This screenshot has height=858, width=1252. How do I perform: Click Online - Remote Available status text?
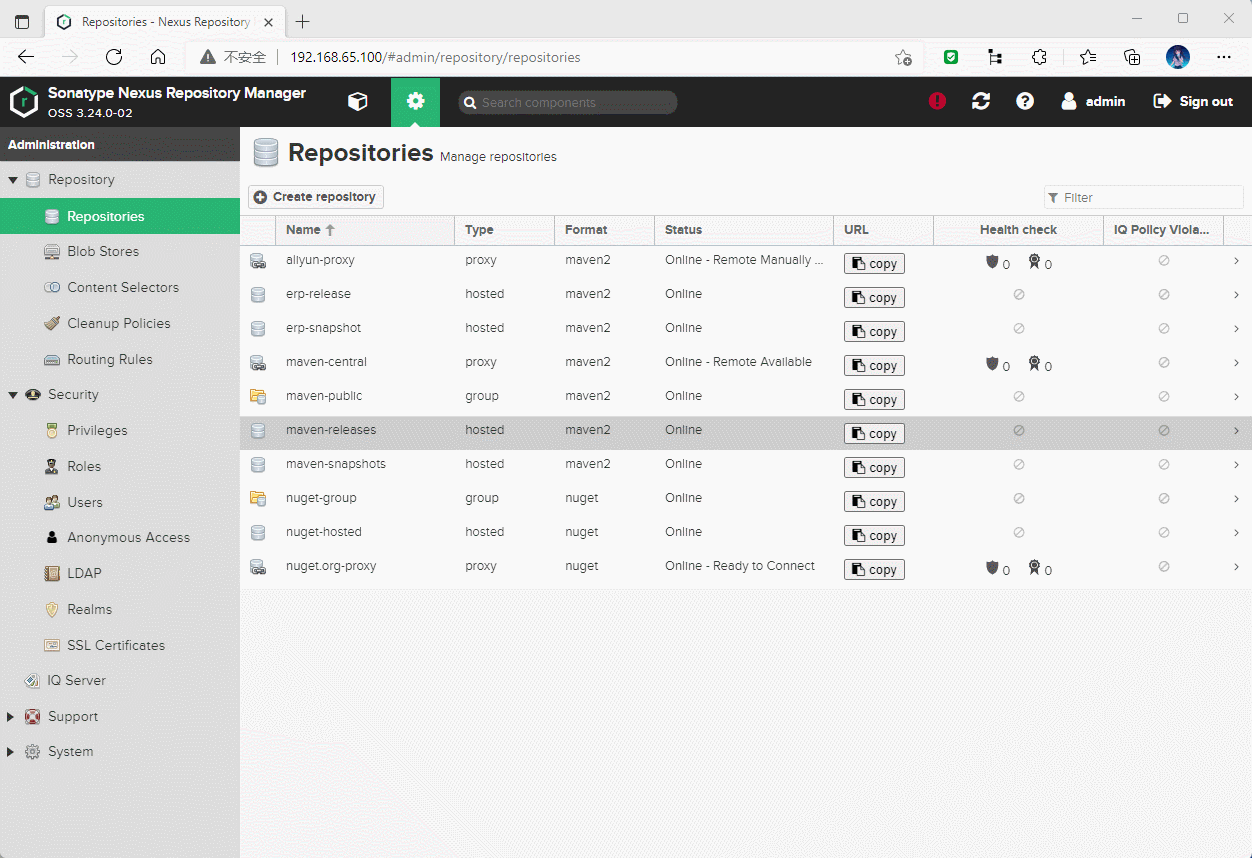(x=738, y=362)
